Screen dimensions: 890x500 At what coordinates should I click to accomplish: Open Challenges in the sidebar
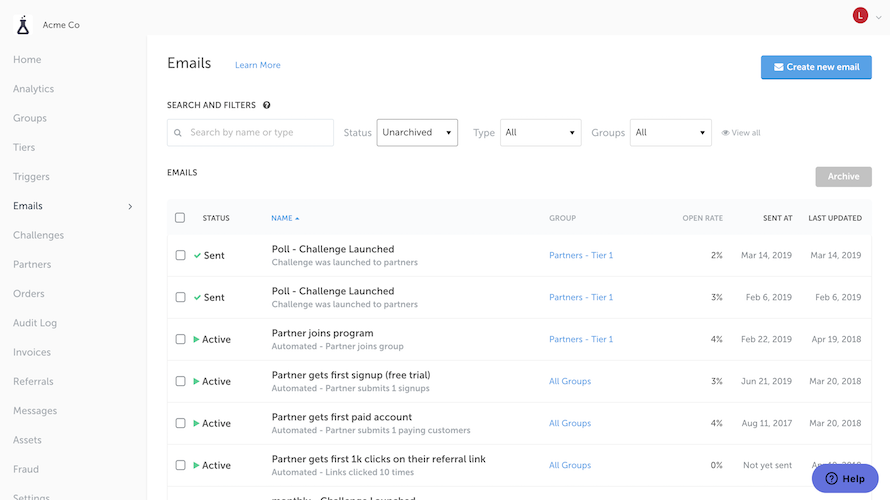coord(39,236)
